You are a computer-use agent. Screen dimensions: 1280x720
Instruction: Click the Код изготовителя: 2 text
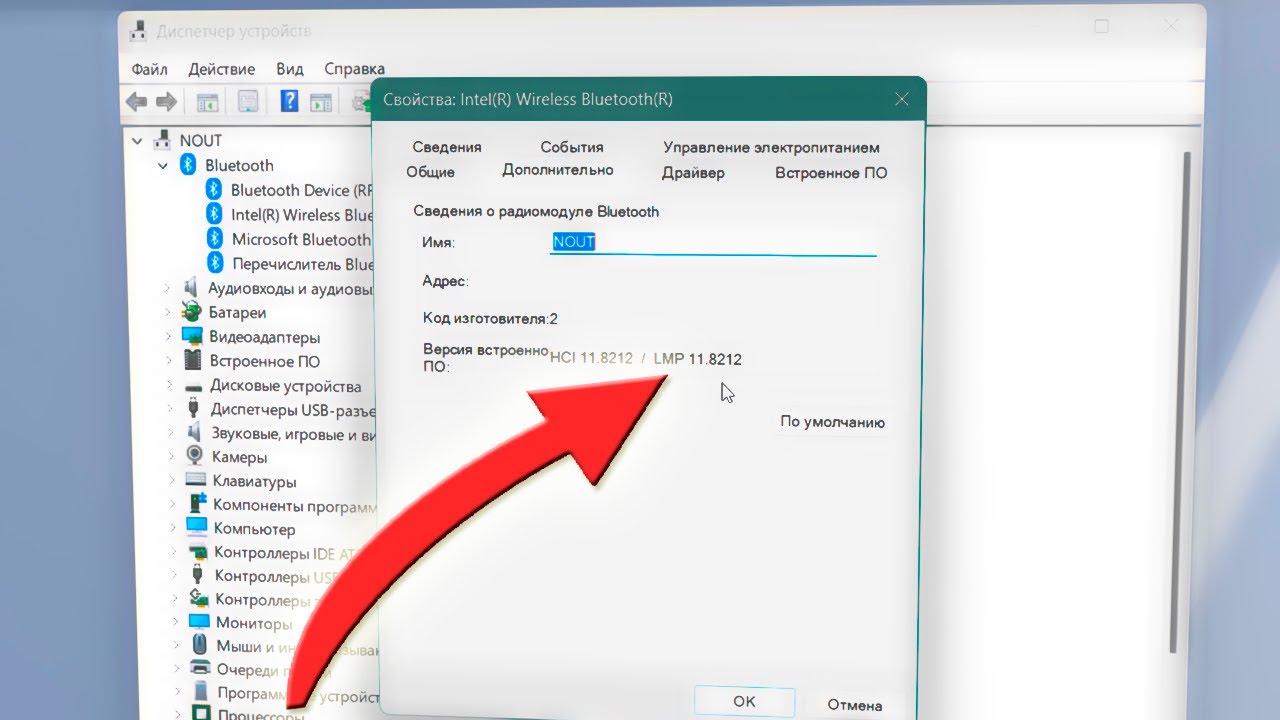point(490,318)
